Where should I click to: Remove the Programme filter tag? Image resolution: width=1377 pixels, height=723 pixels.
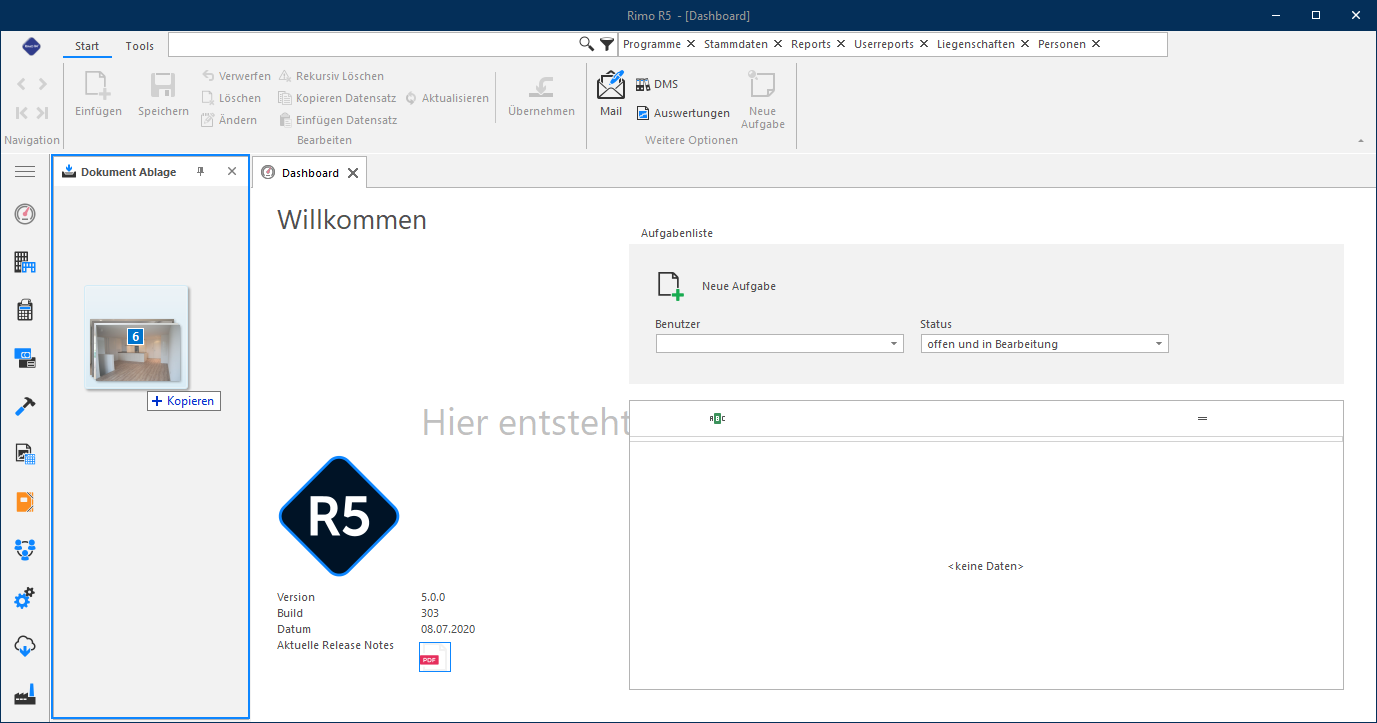pyautogui.click(x=691, y=44)
